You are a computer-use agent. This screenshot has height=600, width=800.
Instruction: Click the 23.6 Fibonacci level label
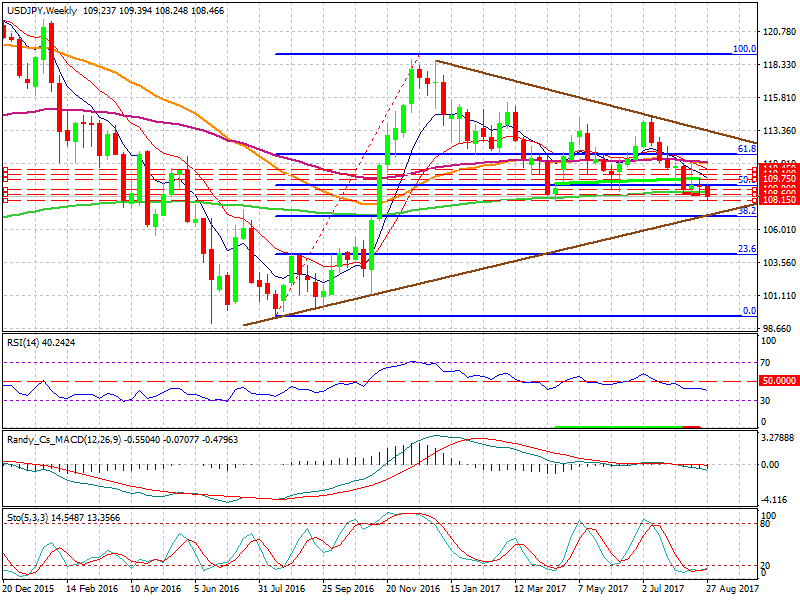[745, 249]
